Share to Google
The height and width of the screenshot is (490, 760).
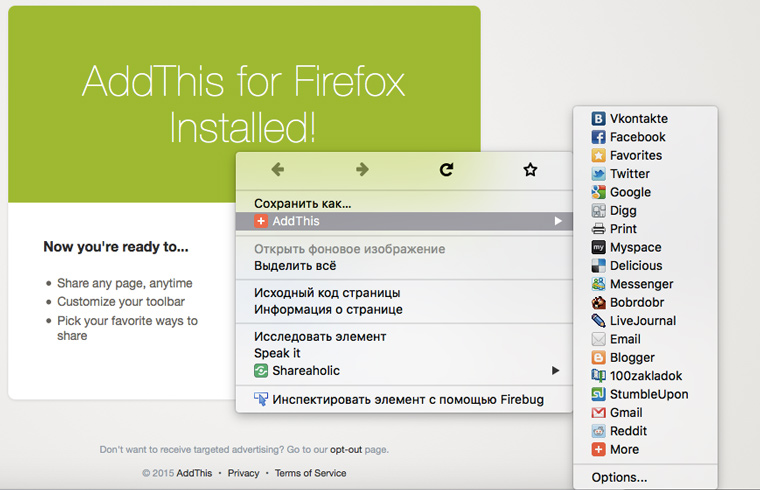[645, 192]
